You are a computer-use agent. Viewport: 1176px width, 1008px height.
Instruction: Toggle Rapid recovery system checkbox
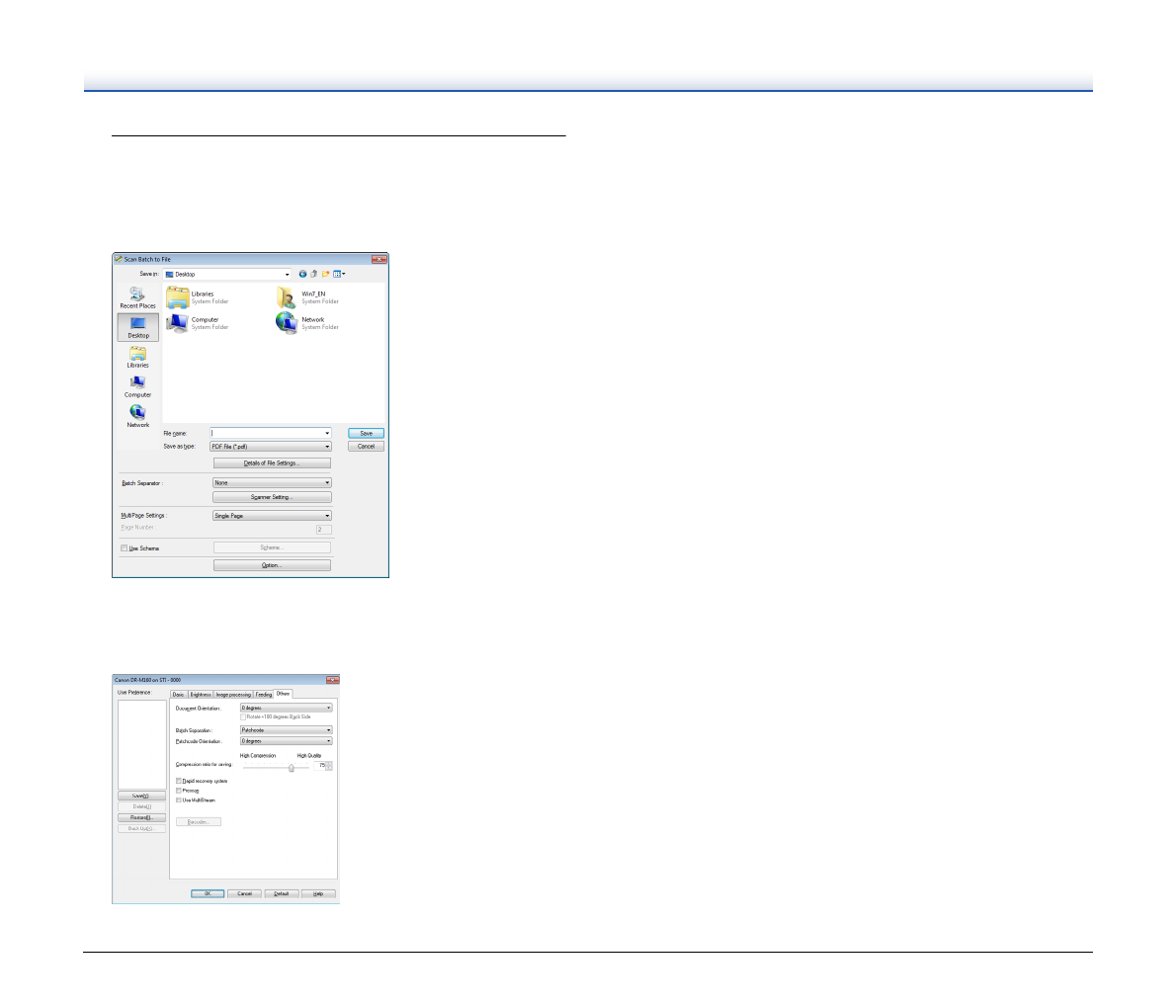pyautogui.click(x=178, y=781)
